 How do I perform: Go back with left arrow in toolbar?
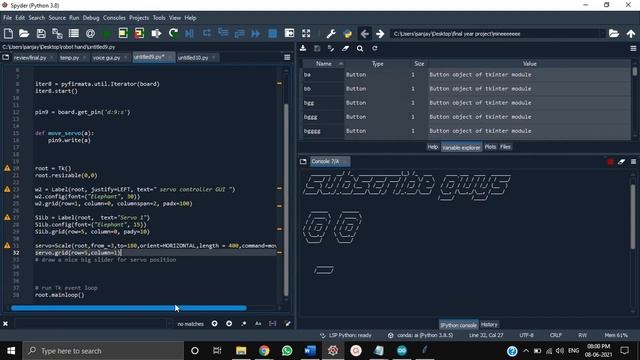tap(364, 33)
